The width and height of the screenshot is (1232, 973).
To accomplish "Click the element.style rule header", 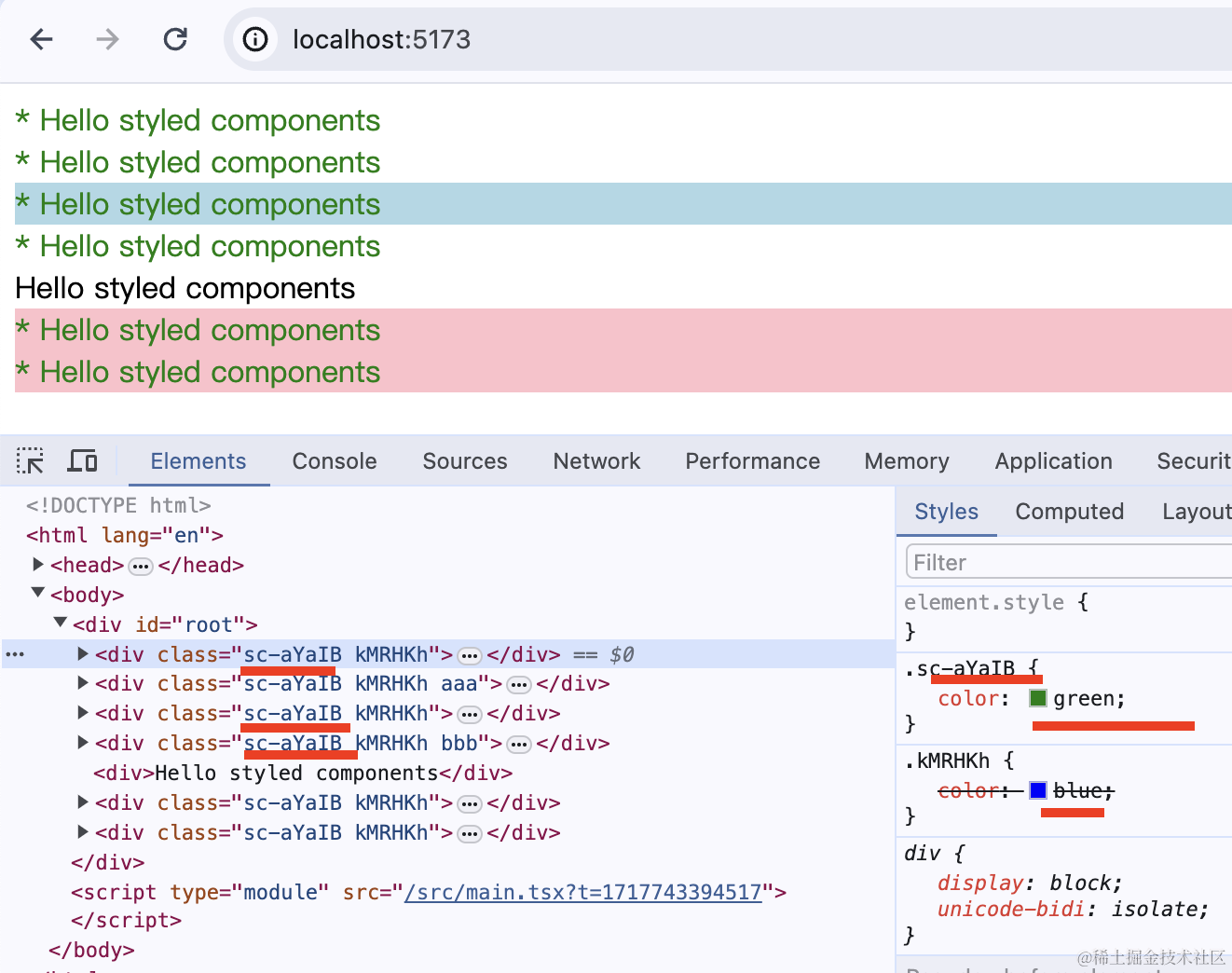I will pos(984,602).
